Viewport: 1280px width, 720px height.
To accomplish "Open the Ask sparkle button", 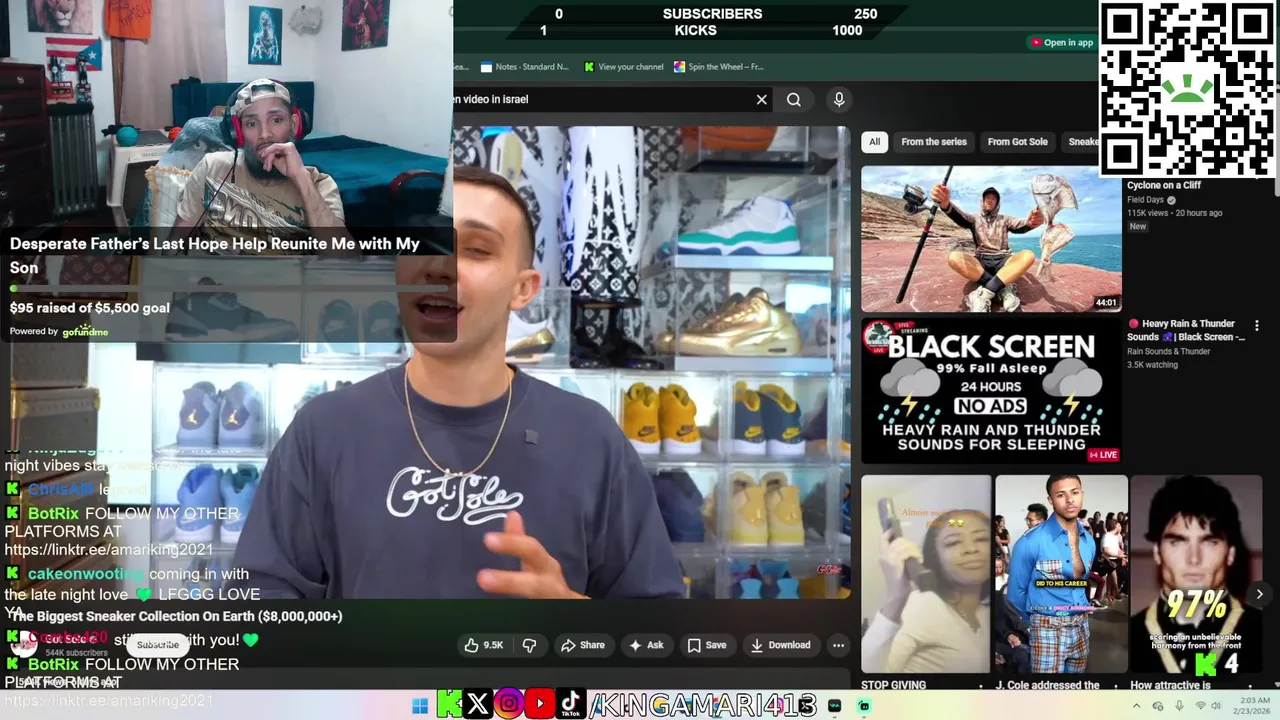I will 646,645.
